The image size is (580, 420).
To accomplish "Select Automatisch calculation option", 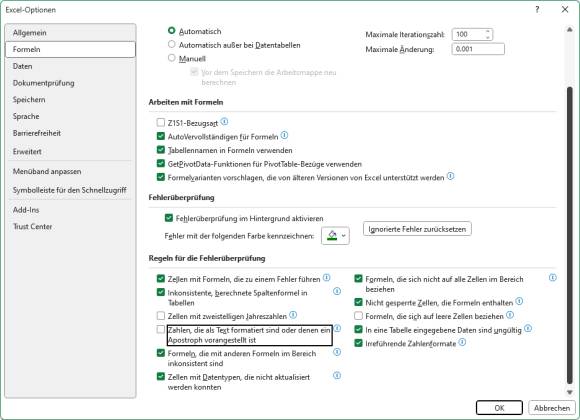I will pos(171,31).
